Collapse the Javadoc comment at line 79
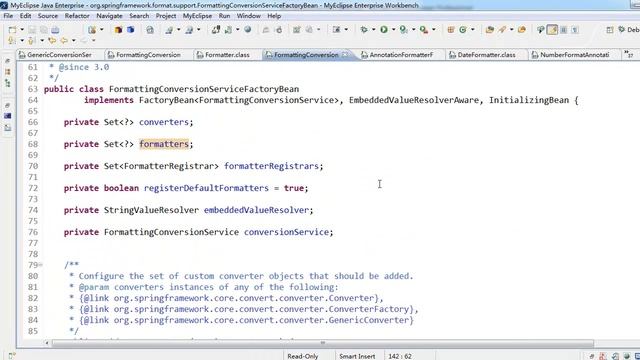Viewport: 640px width, 360px height. point(40,265)
